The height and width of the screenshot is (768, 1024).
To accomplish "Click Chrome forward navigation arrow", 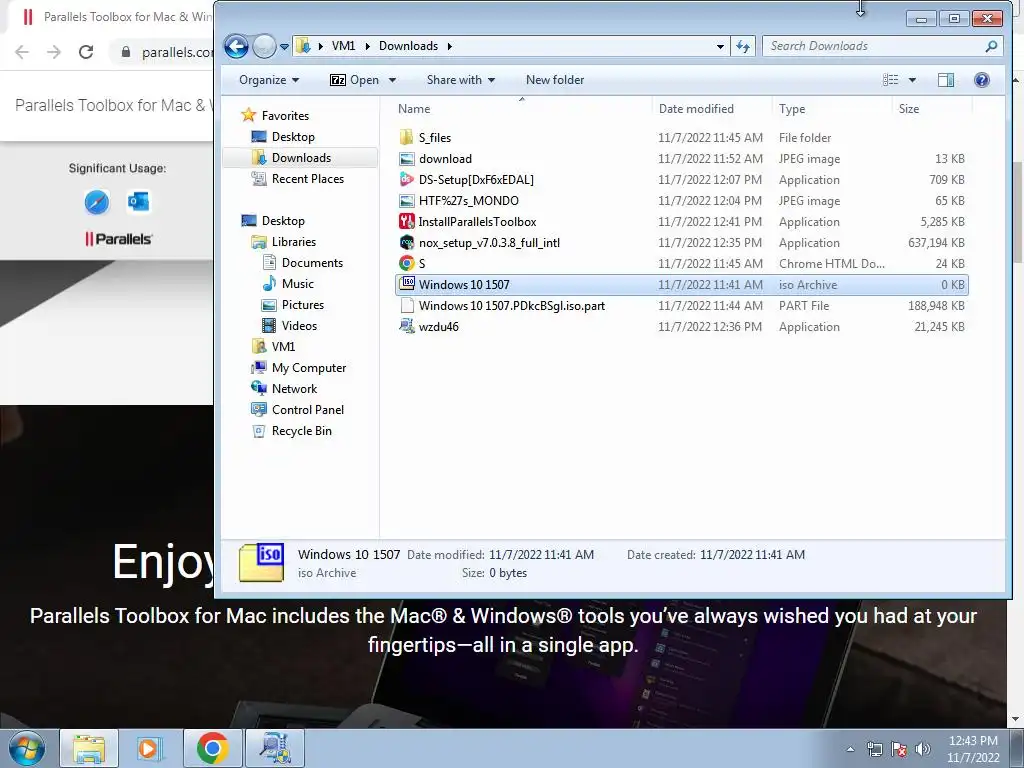I will pos(54,52).
